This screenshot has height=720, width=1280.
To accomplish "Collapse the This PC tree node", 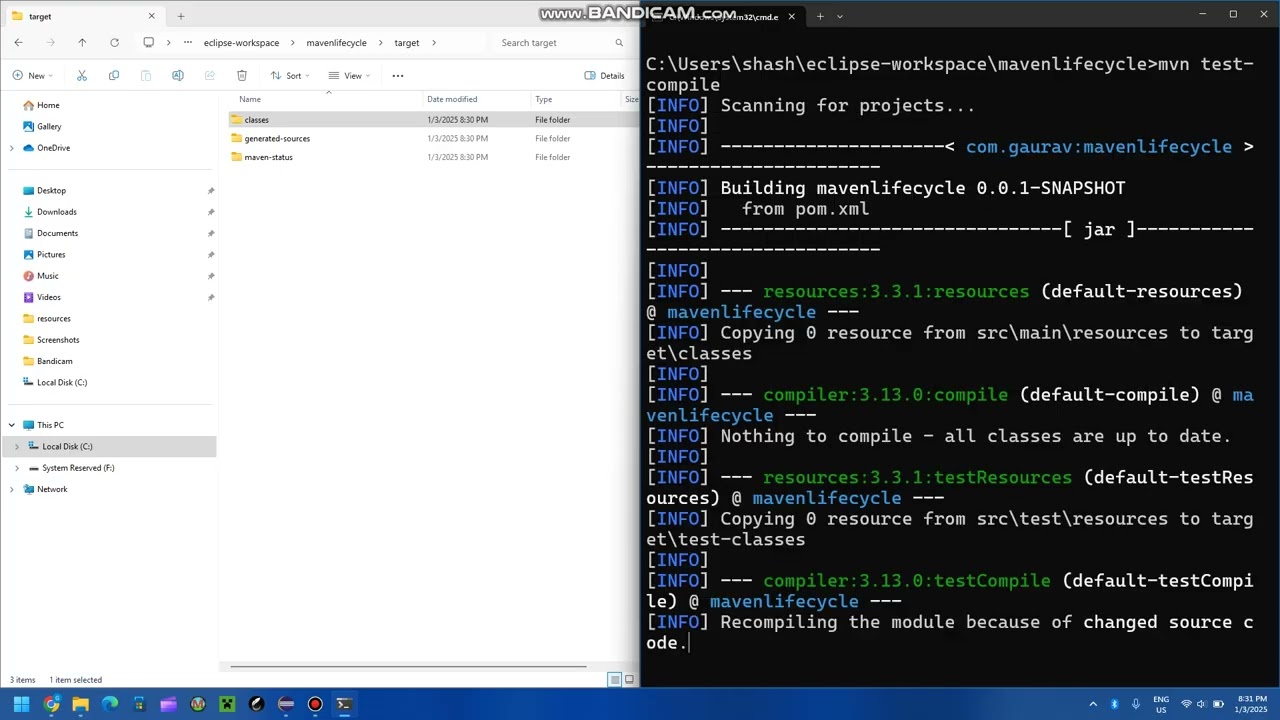I will point(11,425).
